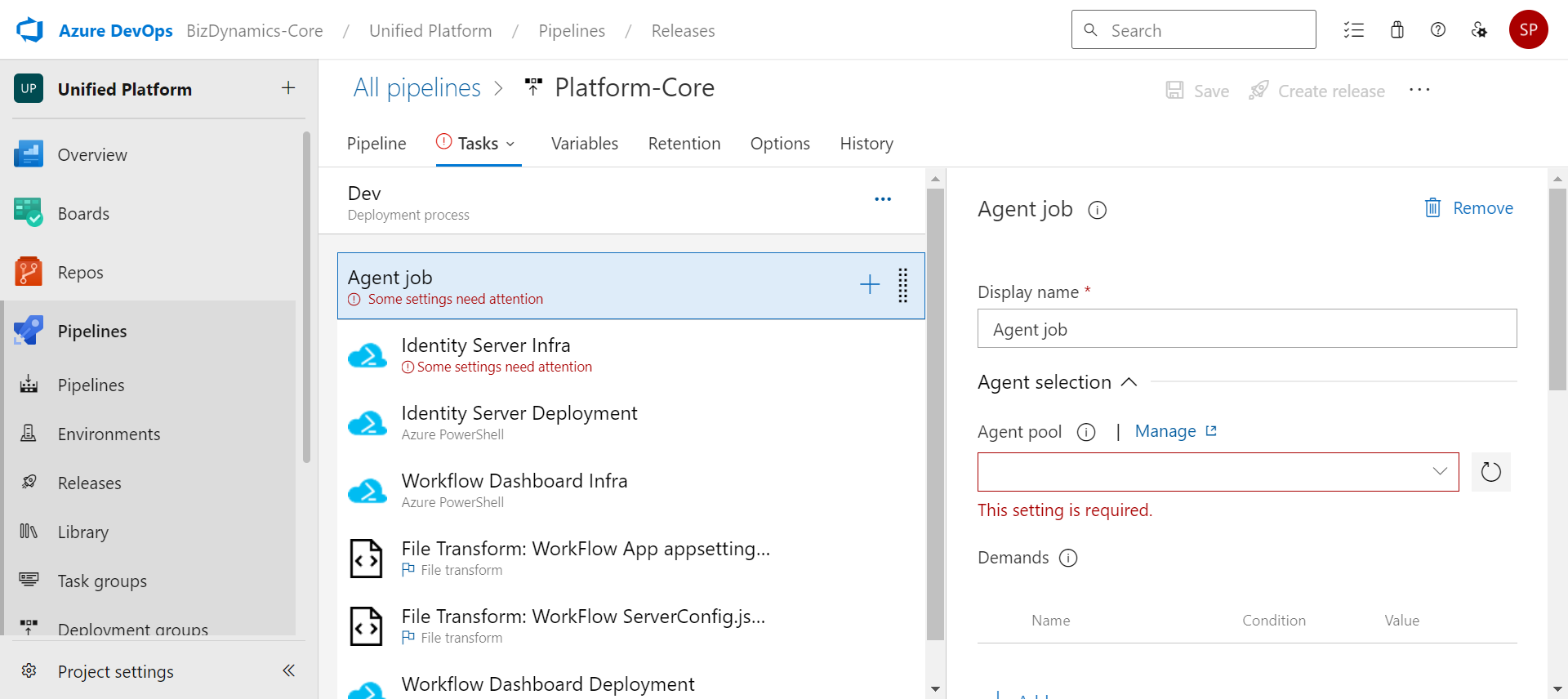
Task: Open user settings icon in header
Action: (1479, 30)
